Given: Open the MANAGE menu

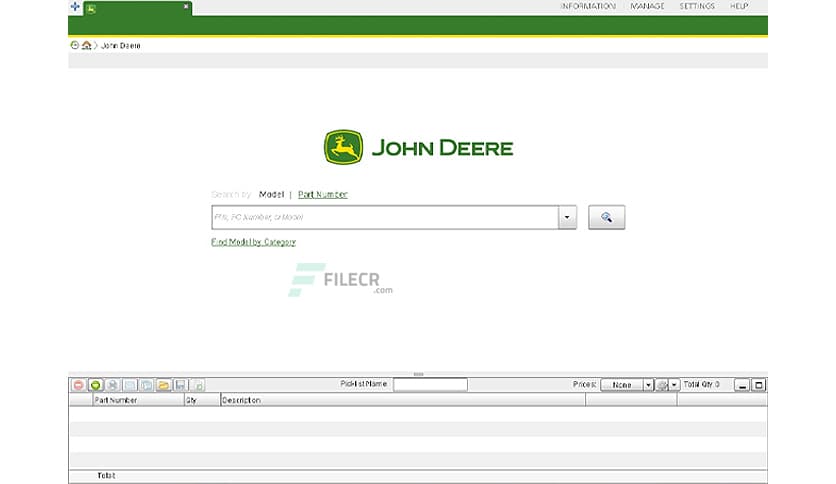Looking at the screenshot, I should [x=647, y=6].
